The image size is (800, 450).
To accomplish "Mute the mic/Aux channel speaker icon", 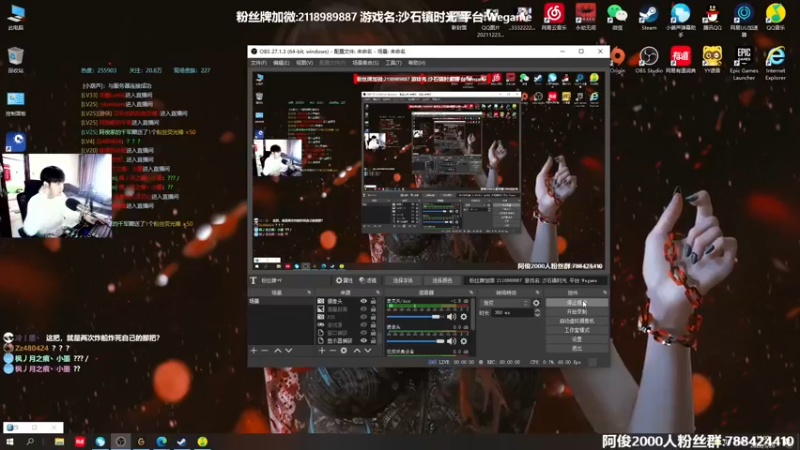I will (452, 317).
